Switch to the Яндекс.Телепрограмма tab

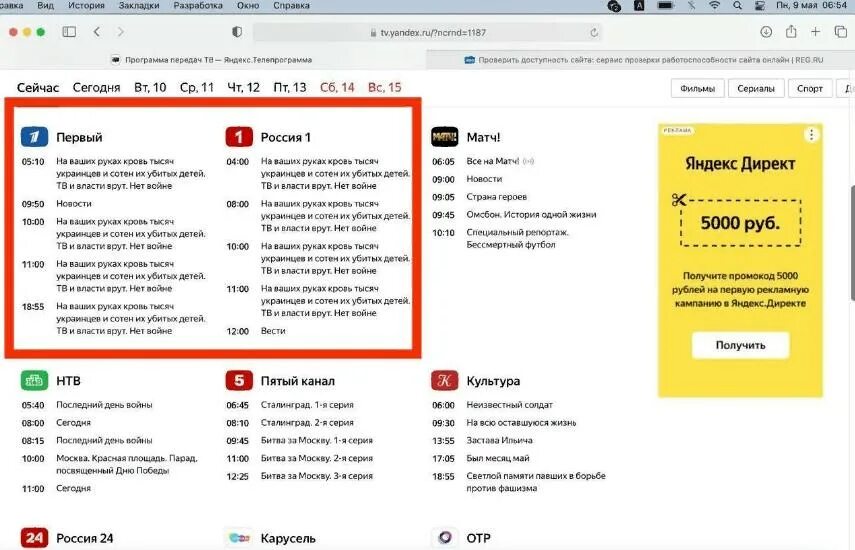point(213,60)
